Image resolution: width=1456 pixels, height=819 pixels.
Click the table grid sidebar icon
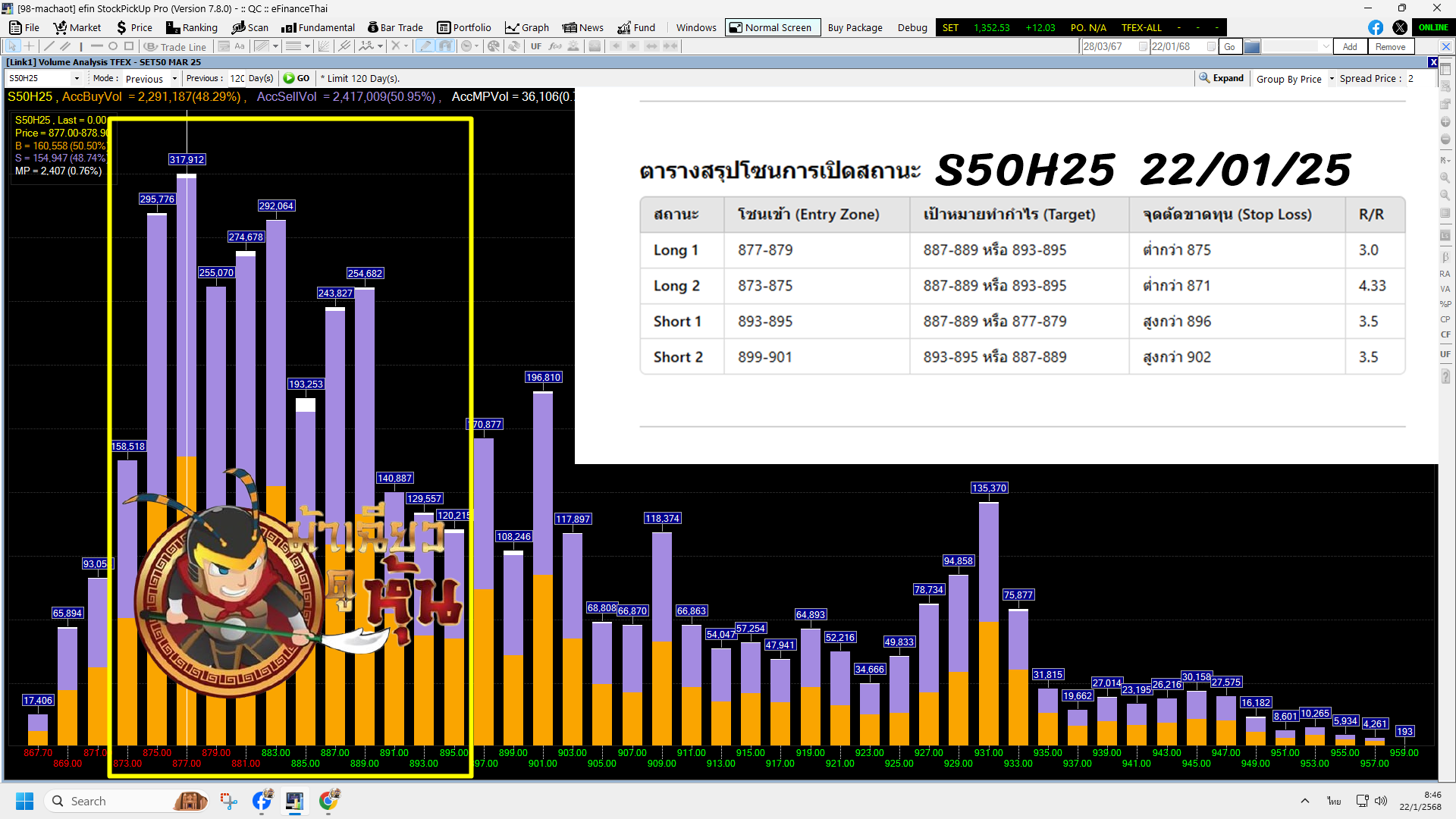pos(1445,69)
